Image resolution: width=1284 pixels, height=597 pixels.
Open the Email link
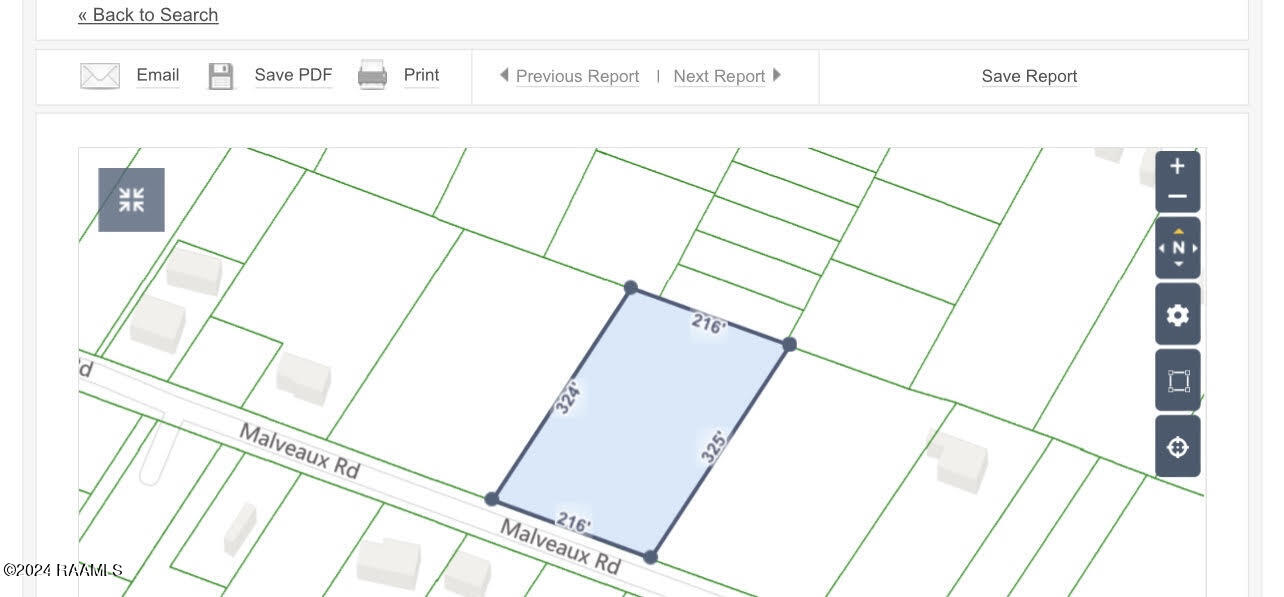pos(158,75)
